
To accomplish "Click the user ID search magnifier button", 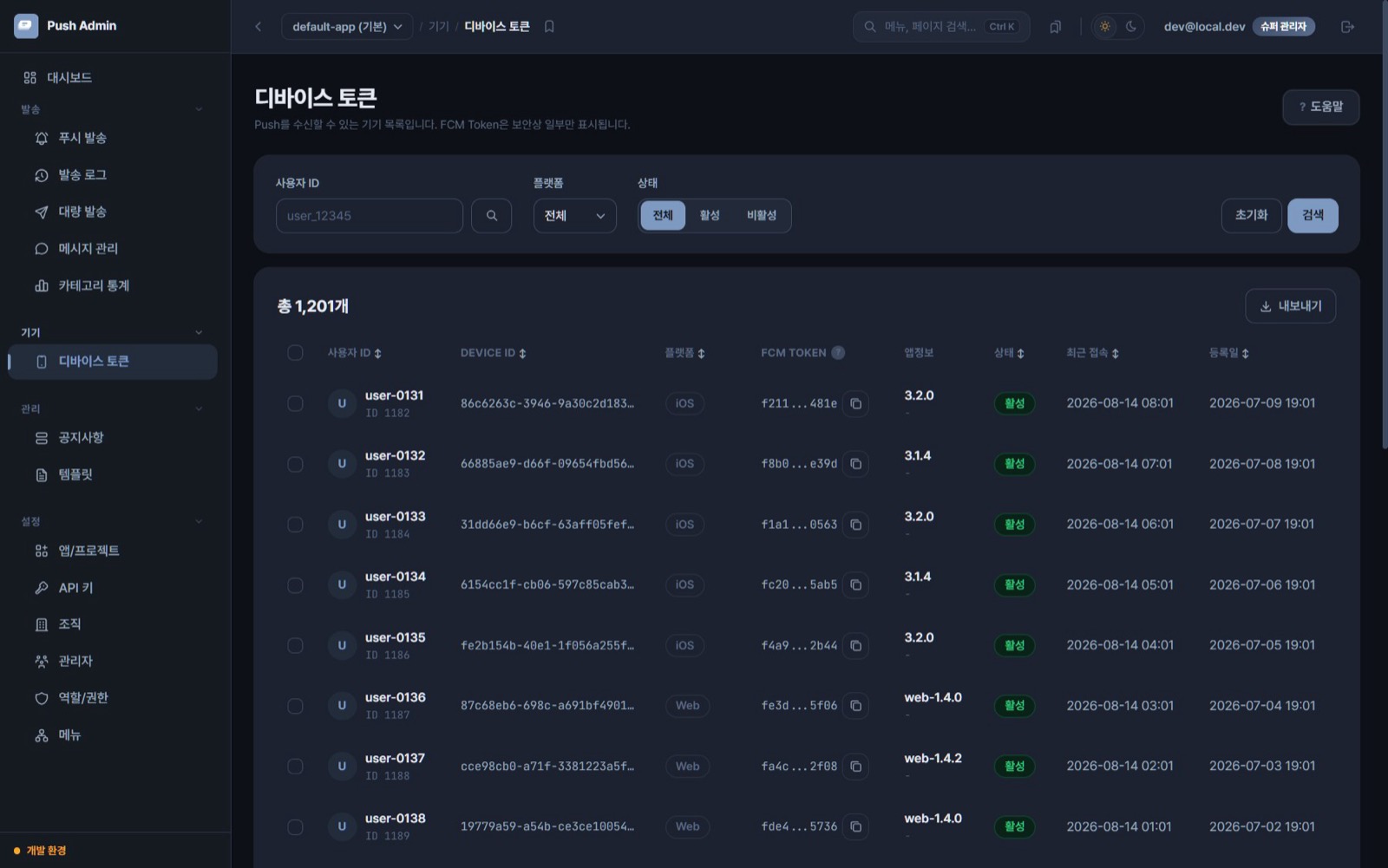I will click(x=492, y=216).
